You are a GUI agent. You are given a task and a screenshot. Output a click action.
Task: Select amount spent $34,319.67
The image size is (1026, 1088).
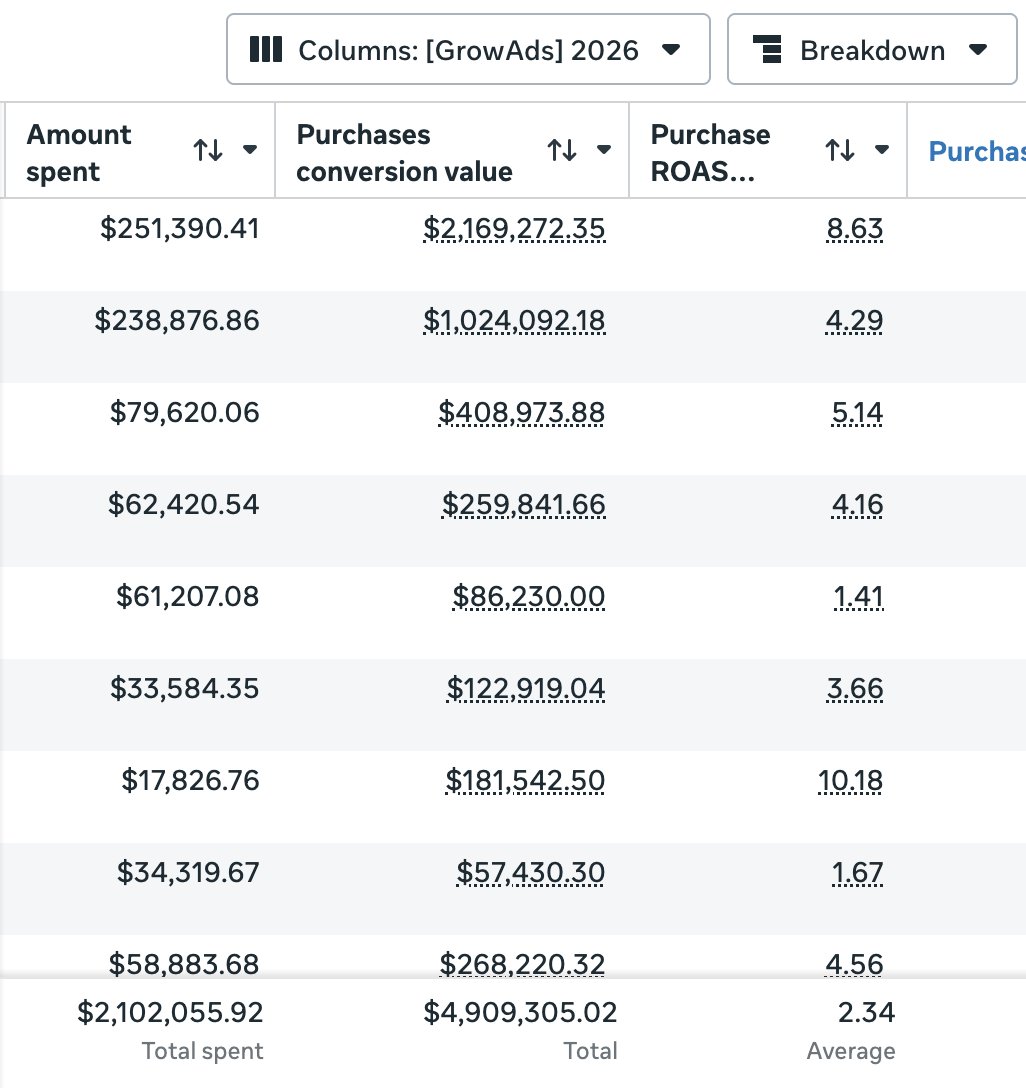coord(188,872)
